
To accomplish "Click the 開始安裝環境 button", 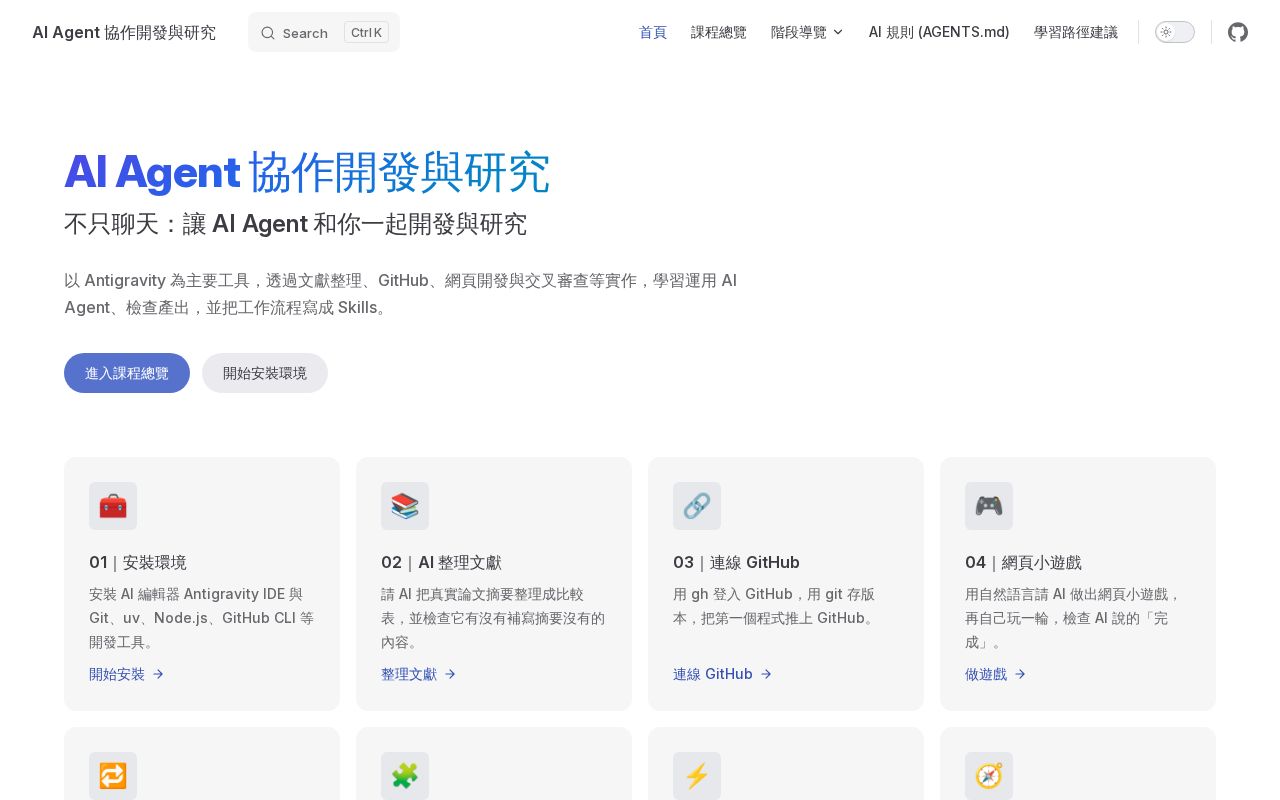I will click(265, 373).
